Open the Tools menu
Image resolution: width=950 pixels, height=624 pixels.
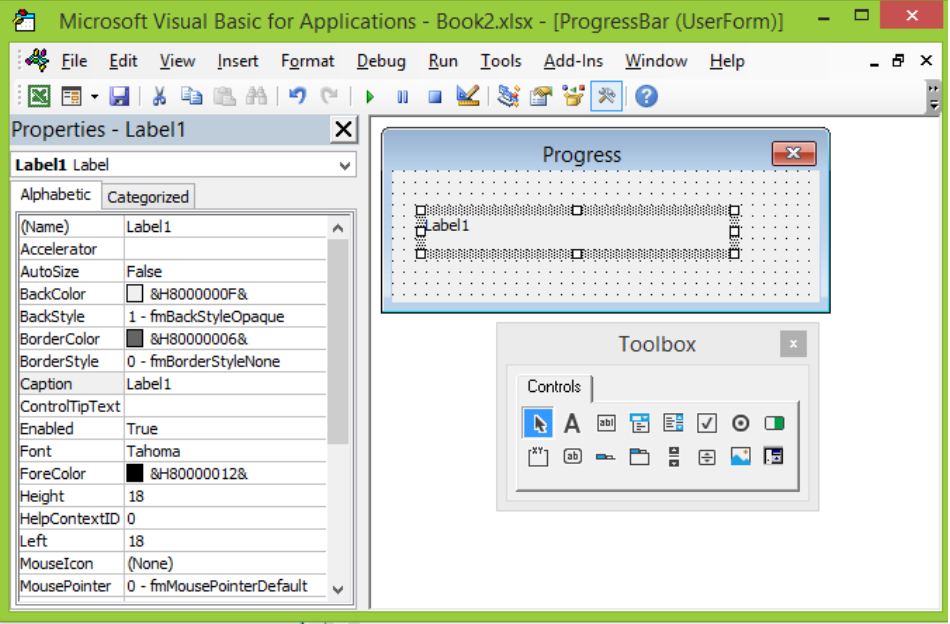pyautogui.click(x=501, y=61)
